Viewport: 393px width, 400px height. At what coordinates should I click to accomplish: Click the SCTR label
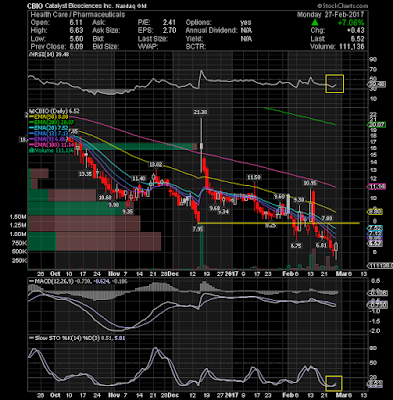[196, 47]
